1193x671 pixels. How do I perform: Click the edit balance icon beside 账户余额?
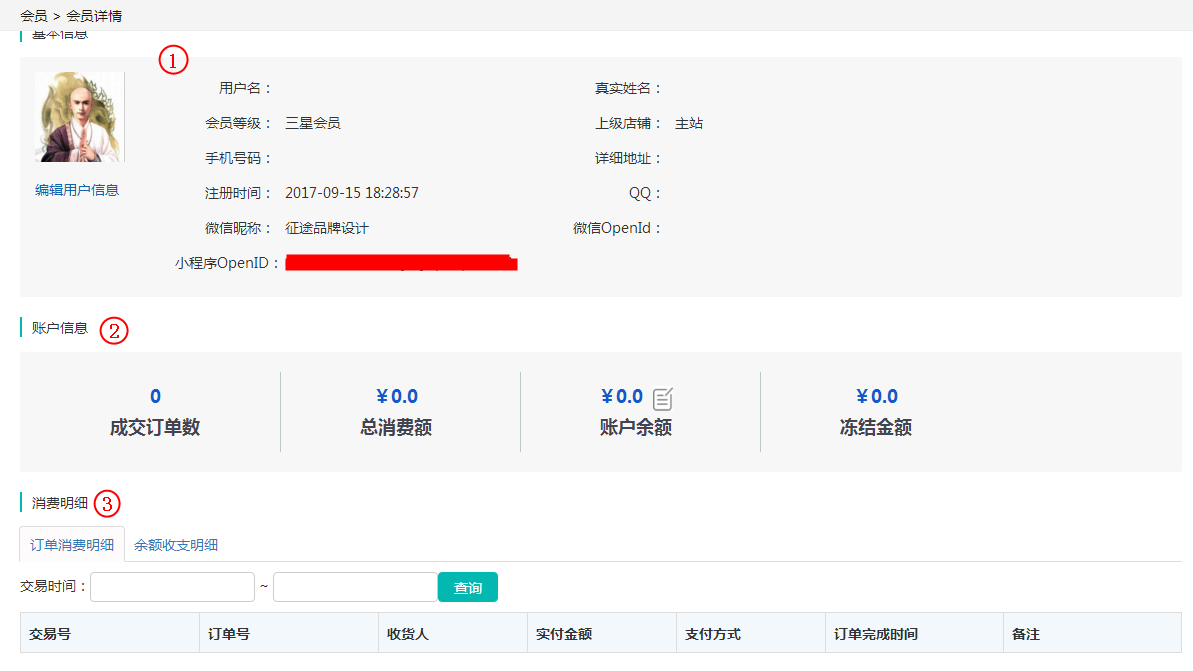(663, 399)
